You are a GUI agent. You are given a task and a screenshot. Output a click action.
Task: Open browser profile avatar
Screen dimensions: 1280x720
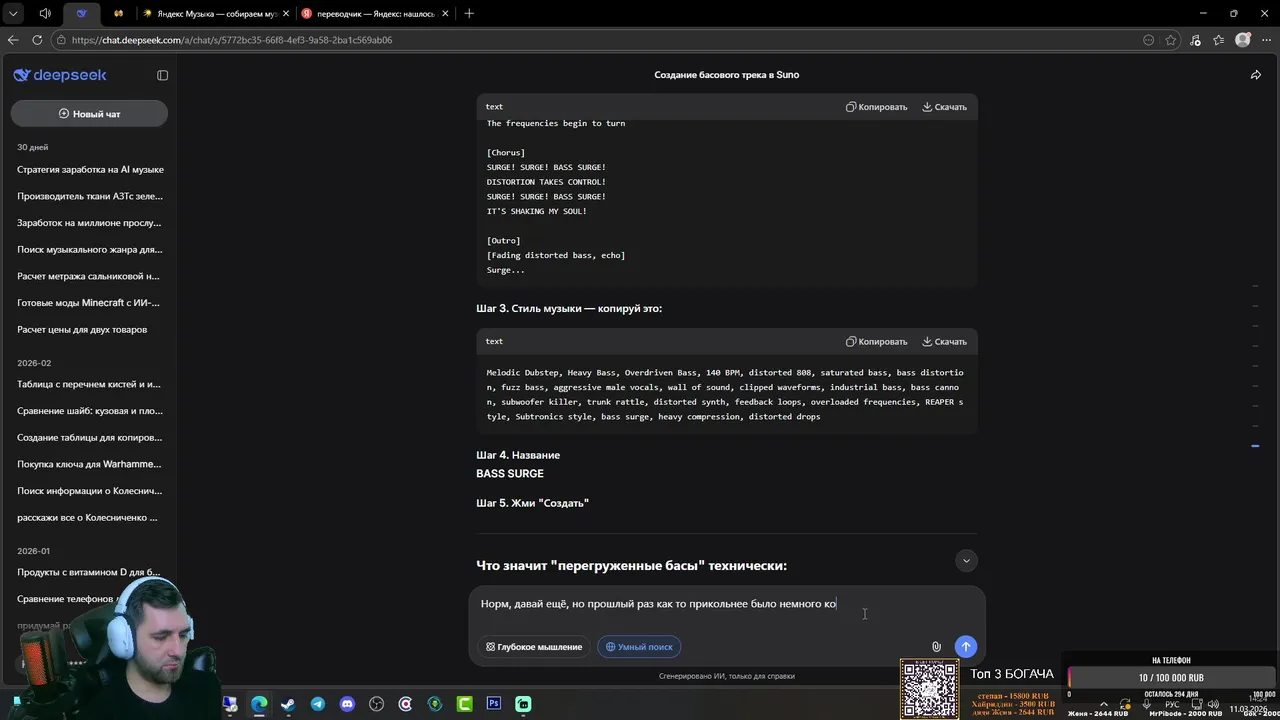pyautogui.click(x=1243, y=40)
